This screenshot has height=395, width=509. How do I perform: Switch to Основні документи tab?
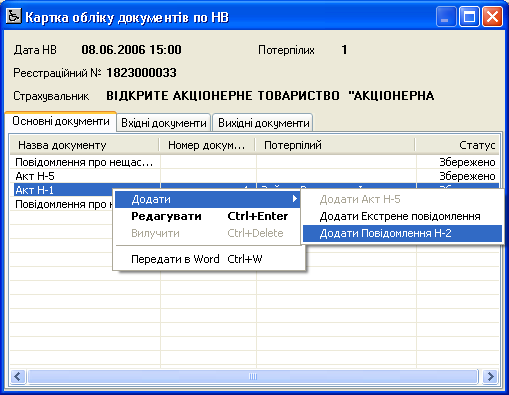61,121
